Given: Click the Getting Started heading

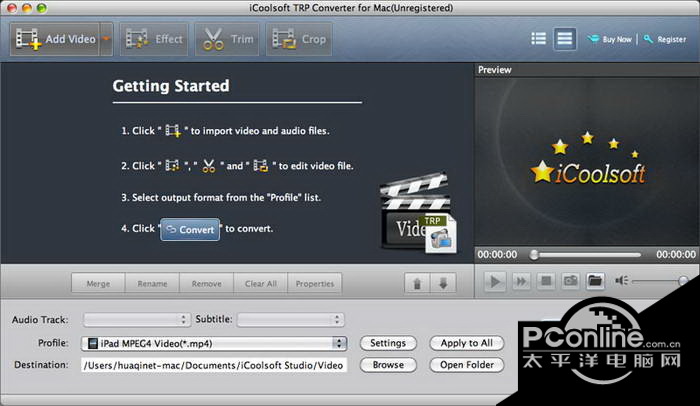Looking at the screenshot, I should (x=171, y=86).
